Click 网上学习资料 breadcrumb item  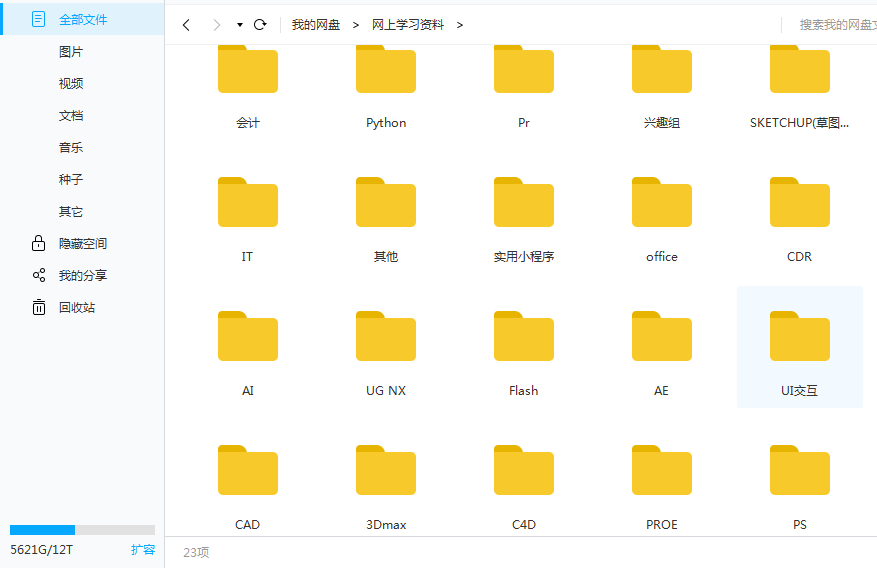point(407,25)
